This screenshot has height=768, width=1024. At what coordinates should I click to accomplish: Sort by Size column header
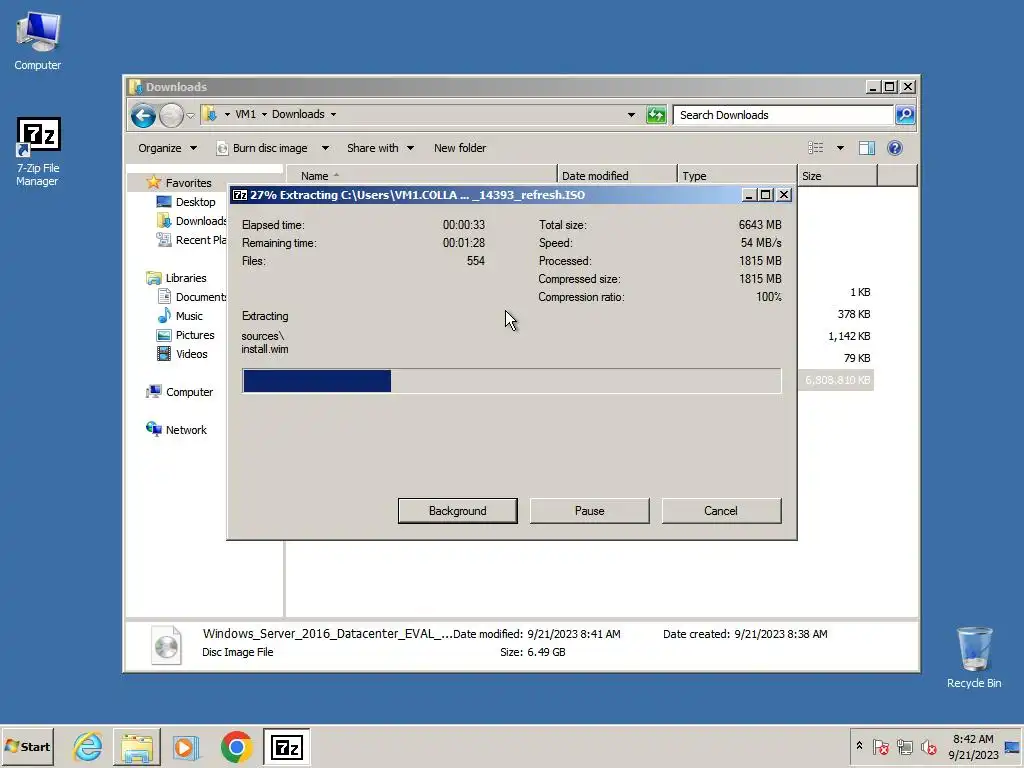click(x=837, y=176)
